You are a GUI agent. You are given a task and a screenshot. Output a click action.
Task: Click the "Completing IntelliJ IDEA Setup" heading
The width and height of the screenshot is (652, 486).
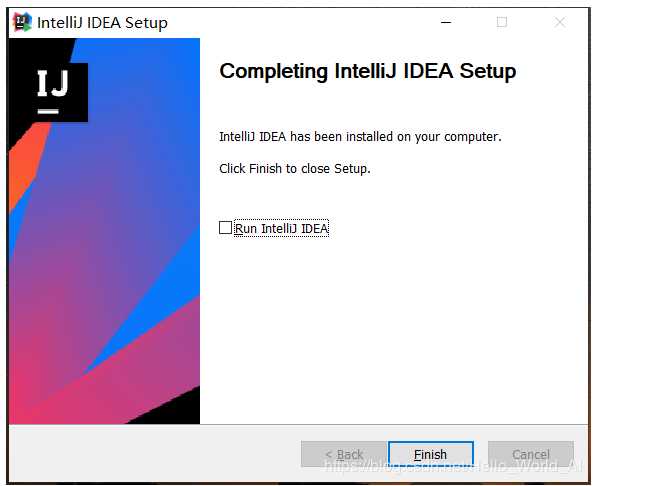click(367, 71)
